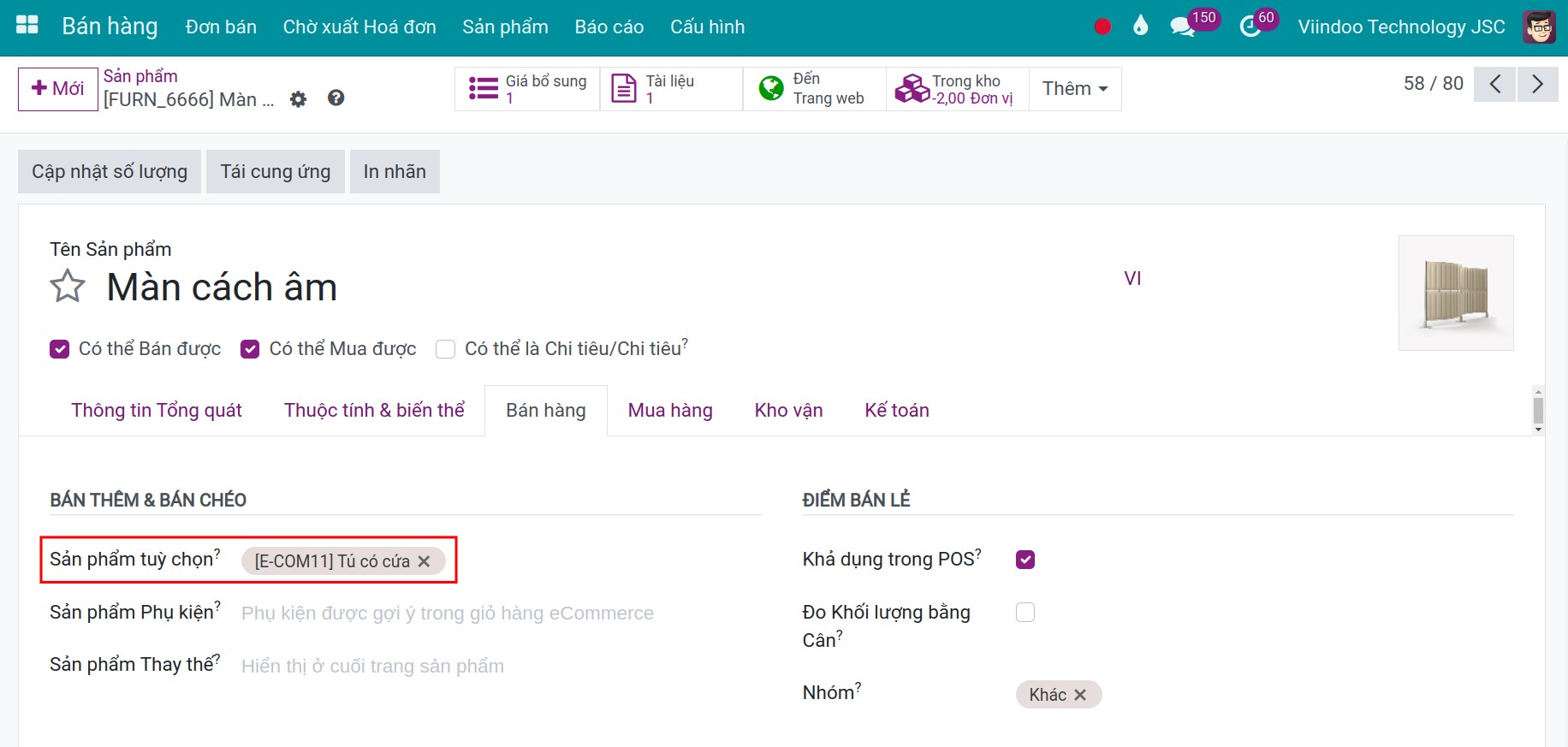1568x747 pixels.
Task: Click the 58 / 80 pager counter
Action: (1434, 84)
